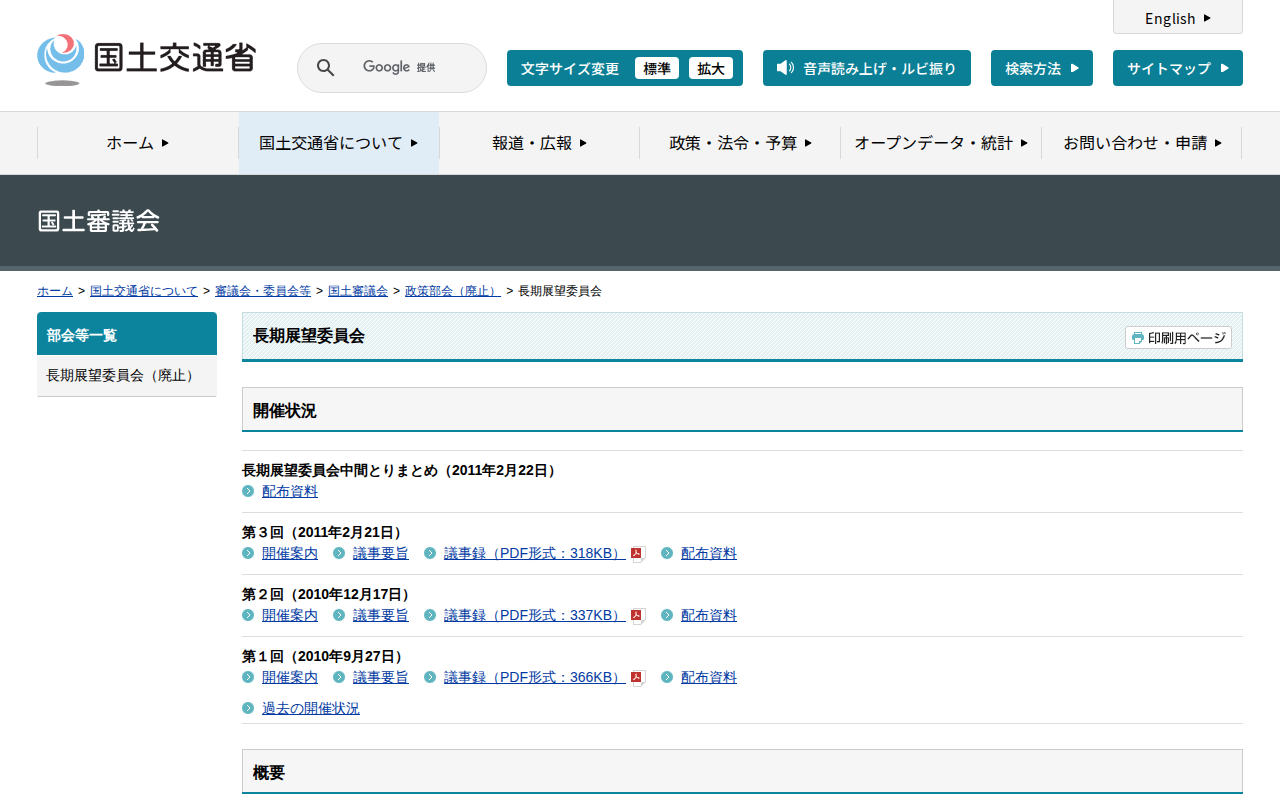
Task: Click the MLIT logo in the header
Action: click(146, 59)
